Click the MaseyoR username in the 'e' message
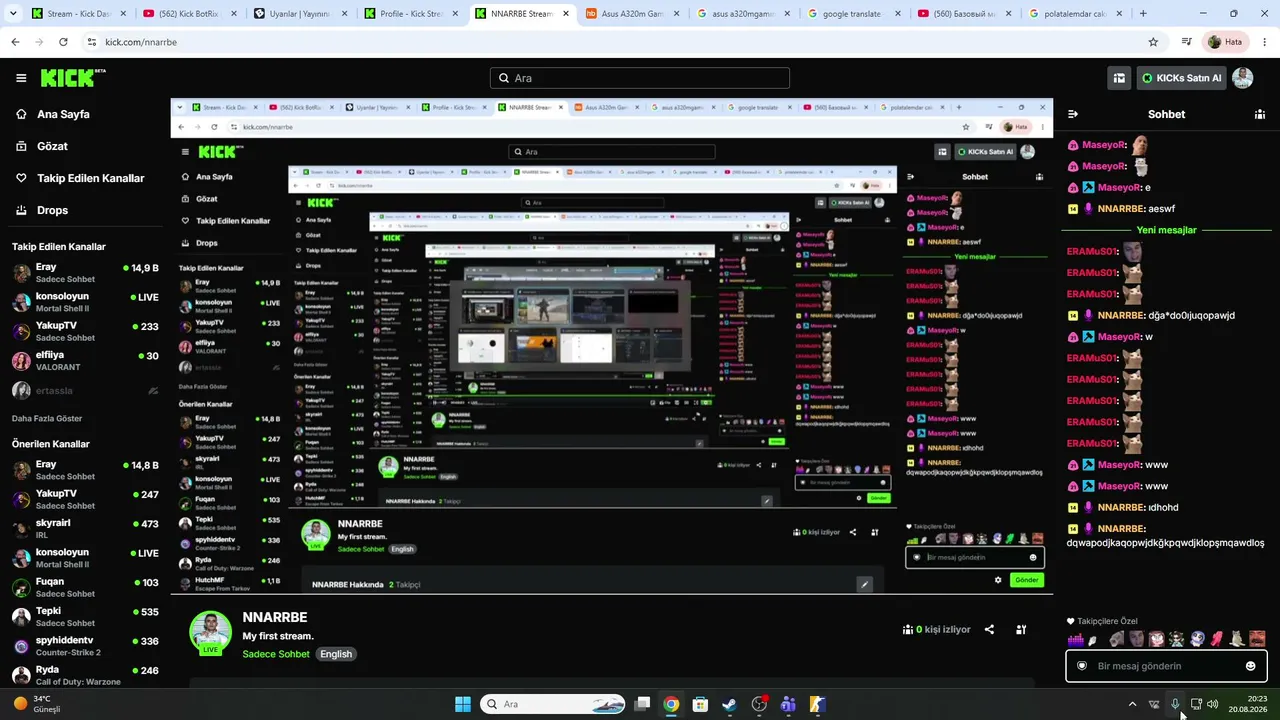 pos(1120,188)
